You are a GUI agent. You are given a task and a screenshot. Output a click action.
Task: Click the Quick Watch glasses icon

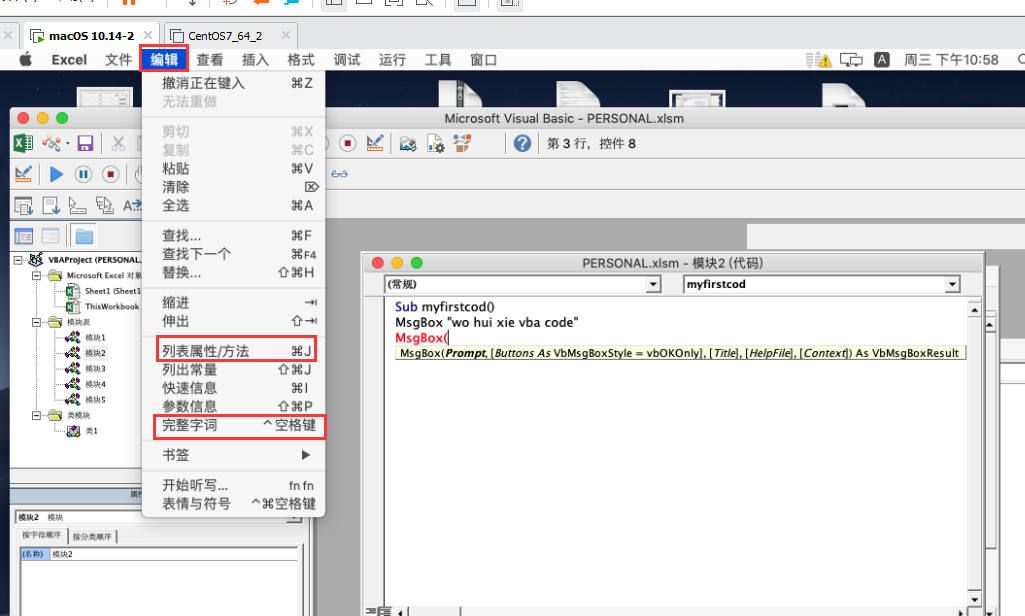339,174
